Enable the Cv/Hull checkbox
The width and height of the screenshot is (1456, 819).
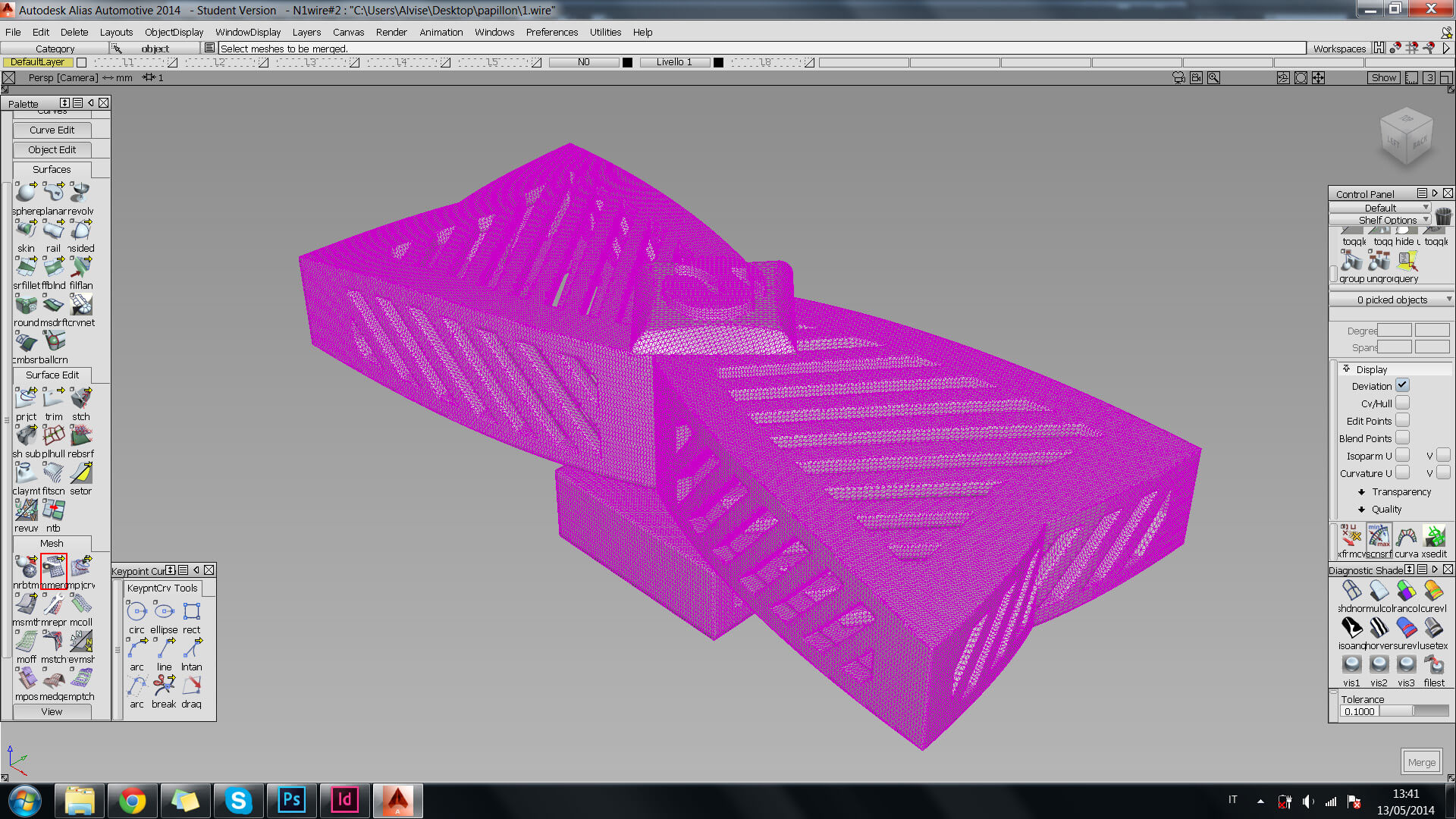[x=1402, y=403]
